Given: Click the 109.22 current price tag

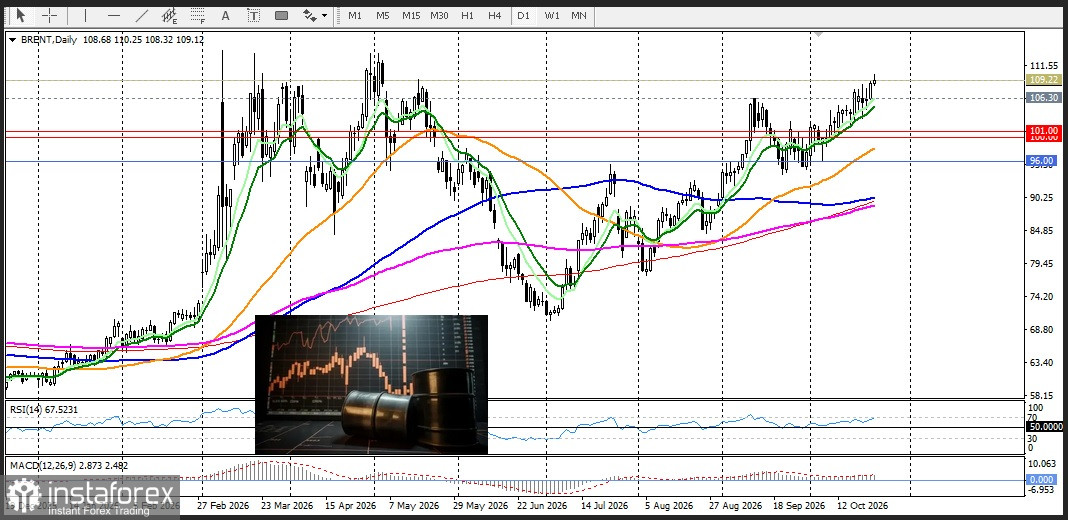Looking at the screenshot, I should 1043,80.
